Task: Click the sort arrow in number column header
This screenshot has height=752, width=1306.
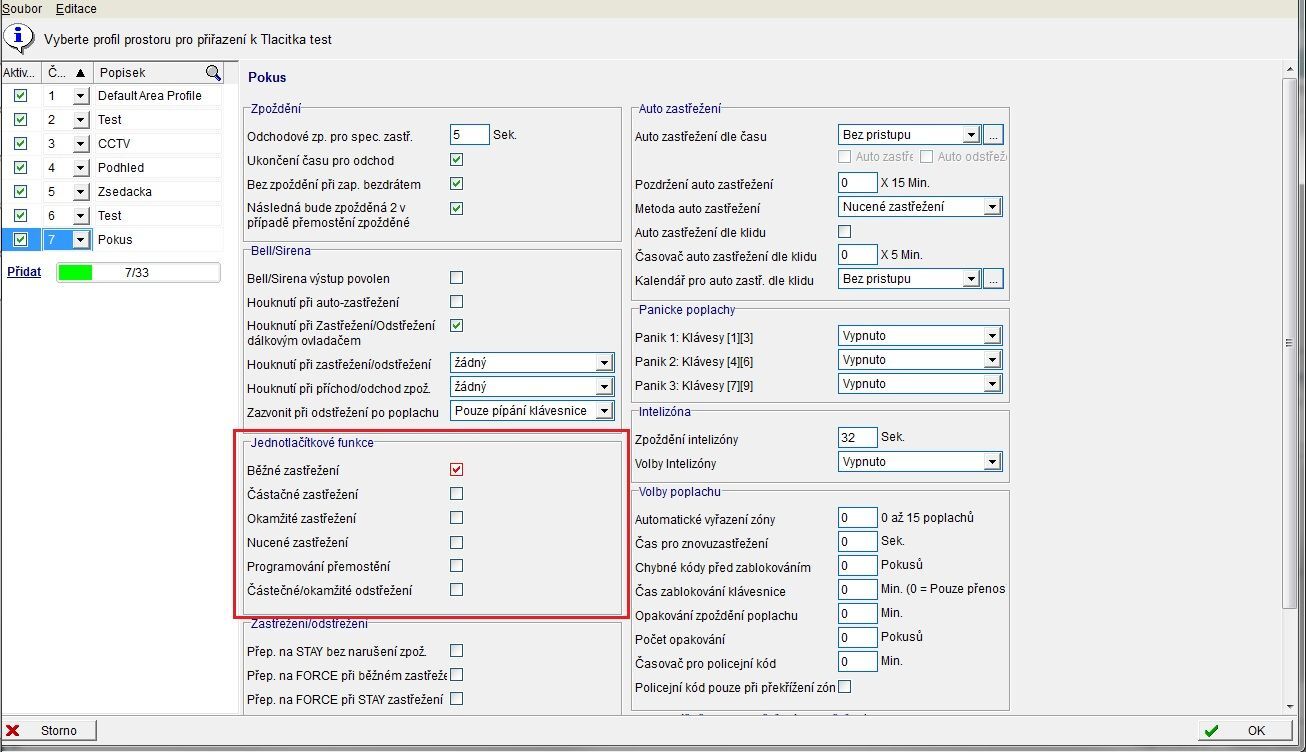Action: click(81, 73)
